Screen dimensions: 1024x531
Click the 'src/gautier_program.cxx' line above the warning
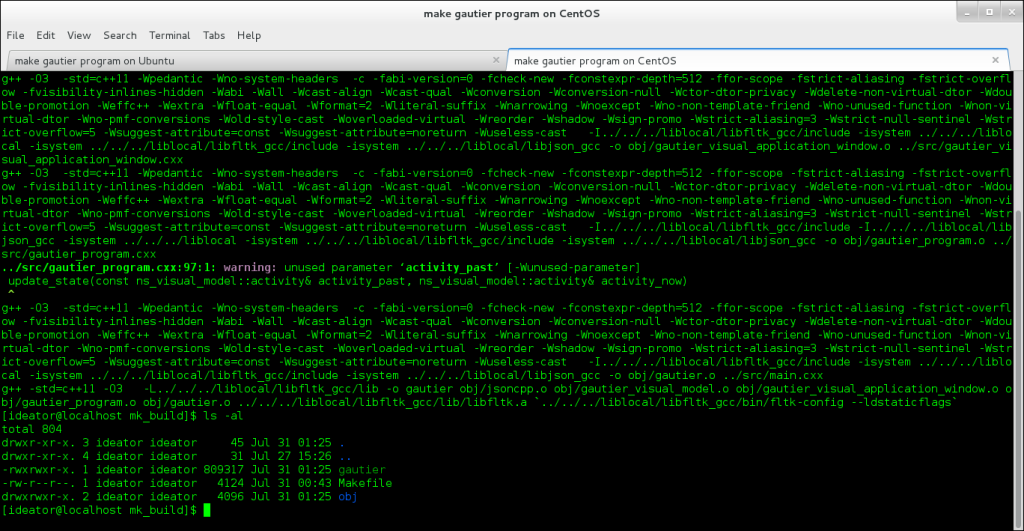coord(78,254)
